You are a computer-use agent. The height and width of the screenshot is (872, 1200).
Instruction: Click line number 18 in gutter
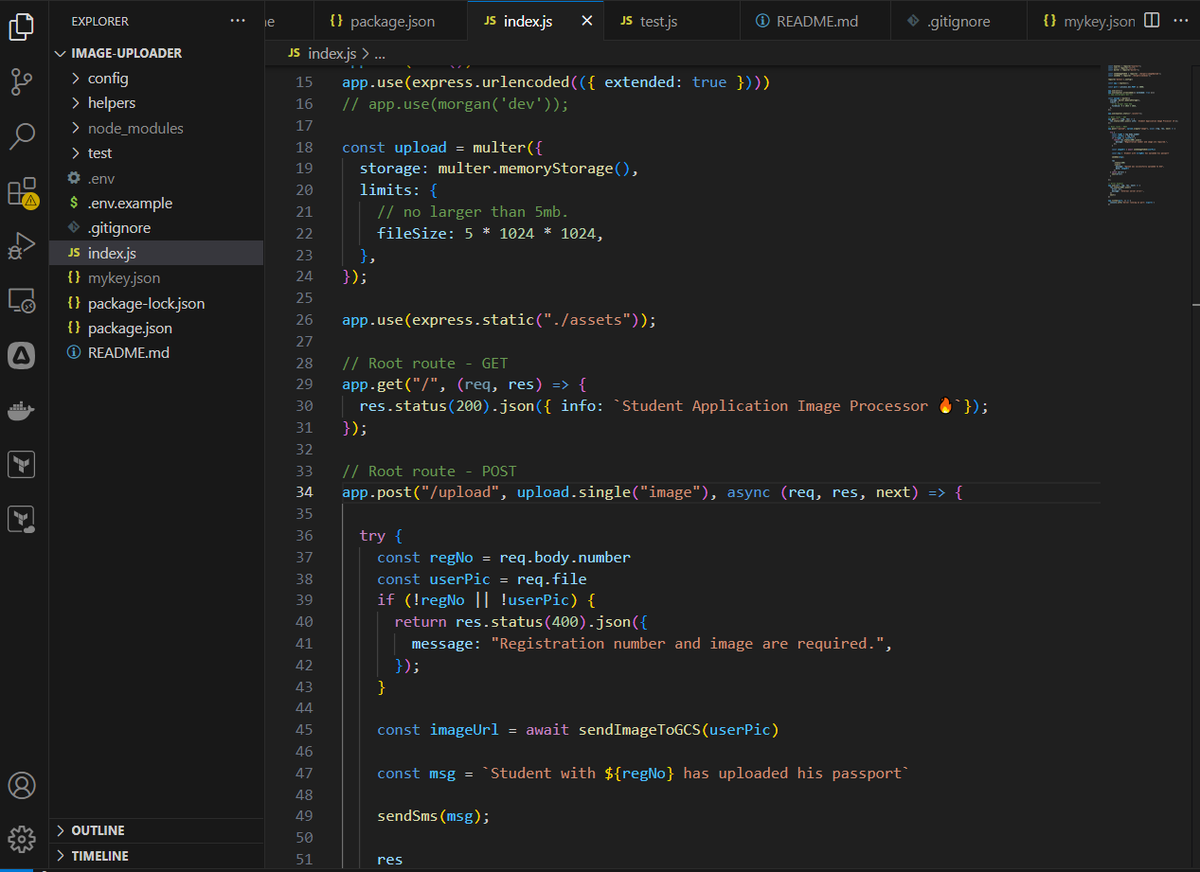click(x=304, y=147)
